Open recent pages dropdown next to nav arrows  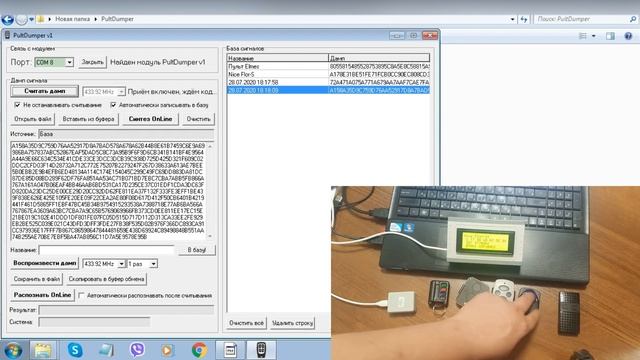point(31,19)
